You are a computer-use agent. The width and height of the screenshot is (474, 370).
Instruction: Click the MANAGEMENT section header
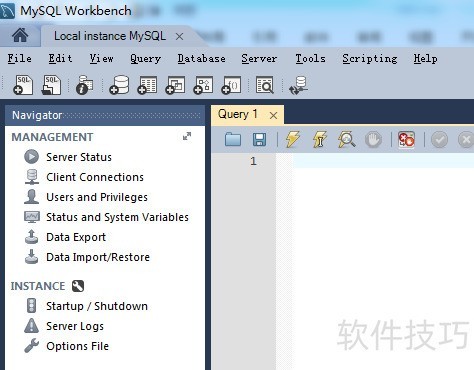[x=52, y=137]
